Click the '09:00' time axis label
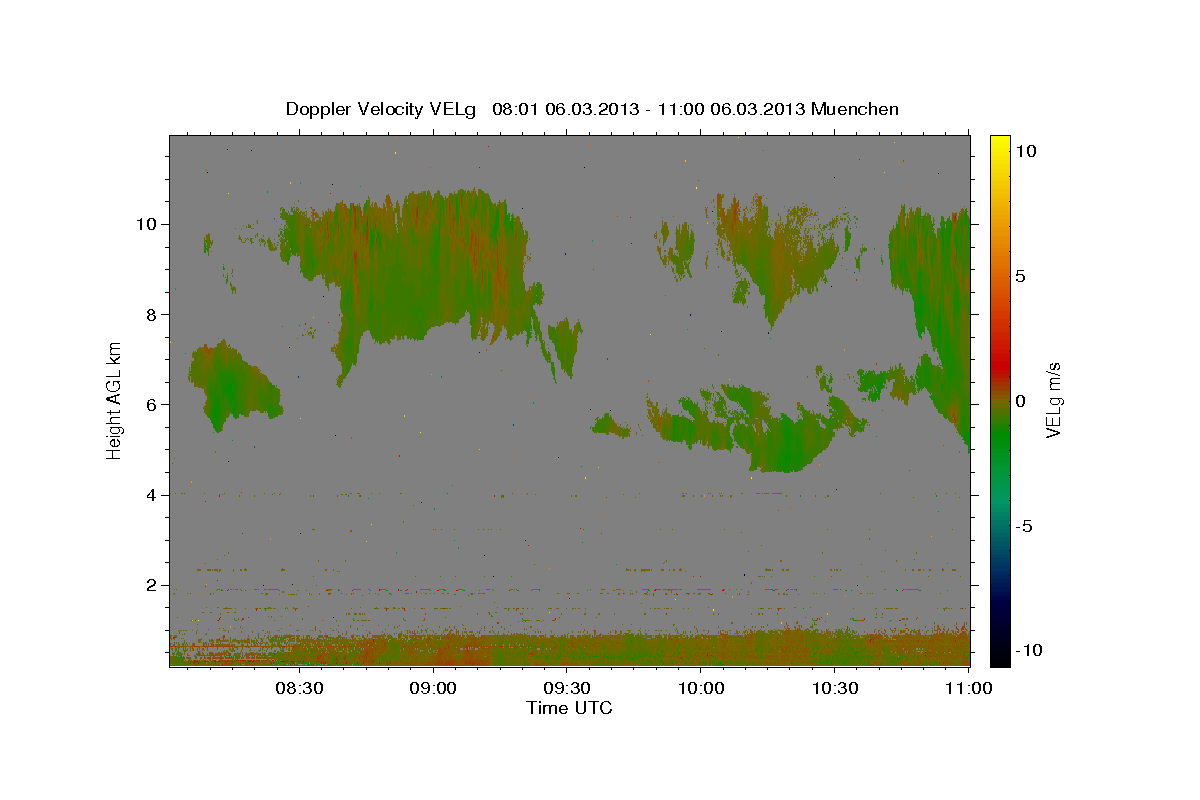 (434, 688)
